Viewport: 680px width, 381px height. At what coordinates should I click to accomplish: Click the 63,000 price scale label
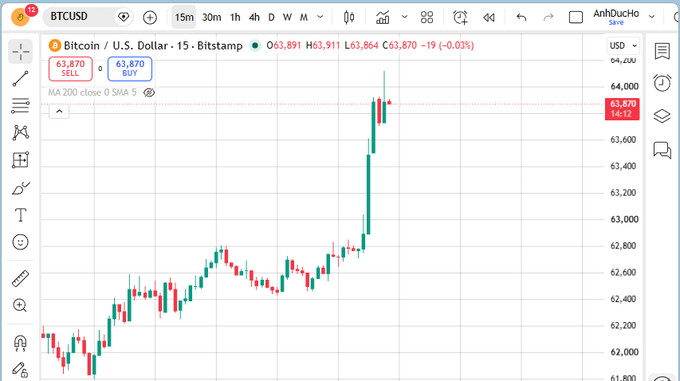624,219
